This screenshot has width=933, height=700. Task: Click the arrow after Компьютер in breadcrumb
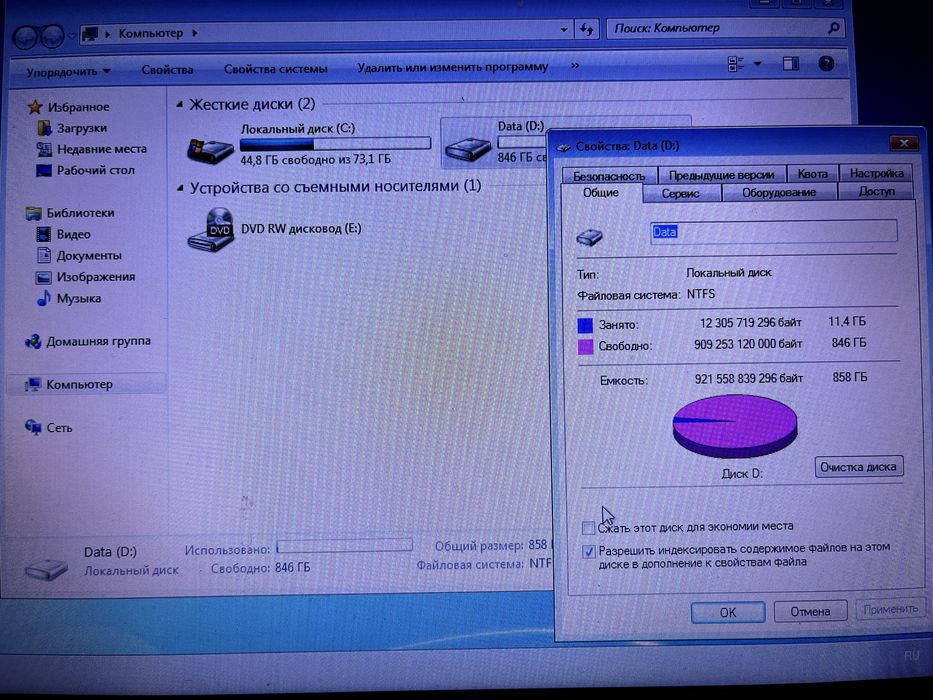pyautogui.click(x=195, y=33)
